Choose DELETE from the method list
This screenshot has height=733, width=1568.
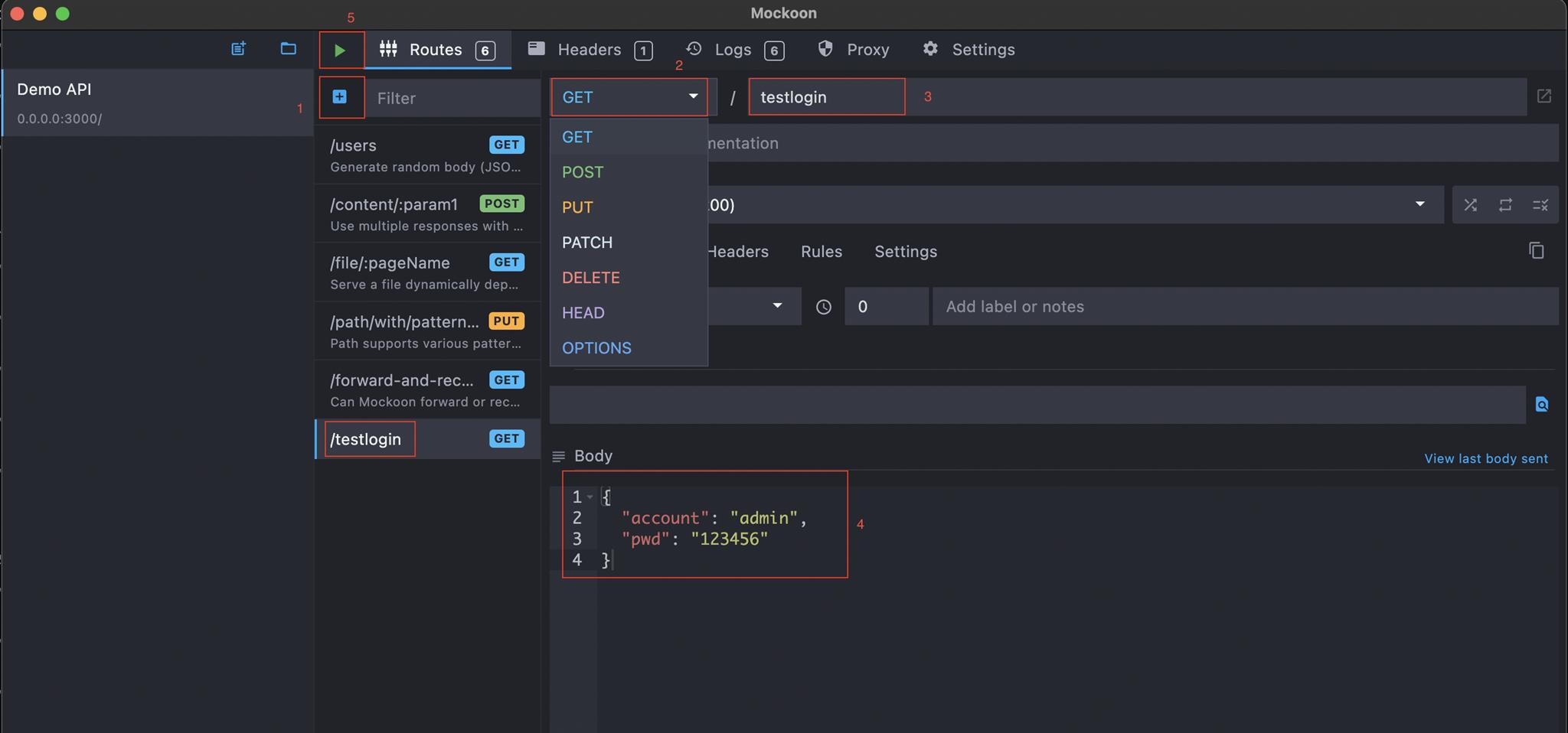(x=629, y=278)
